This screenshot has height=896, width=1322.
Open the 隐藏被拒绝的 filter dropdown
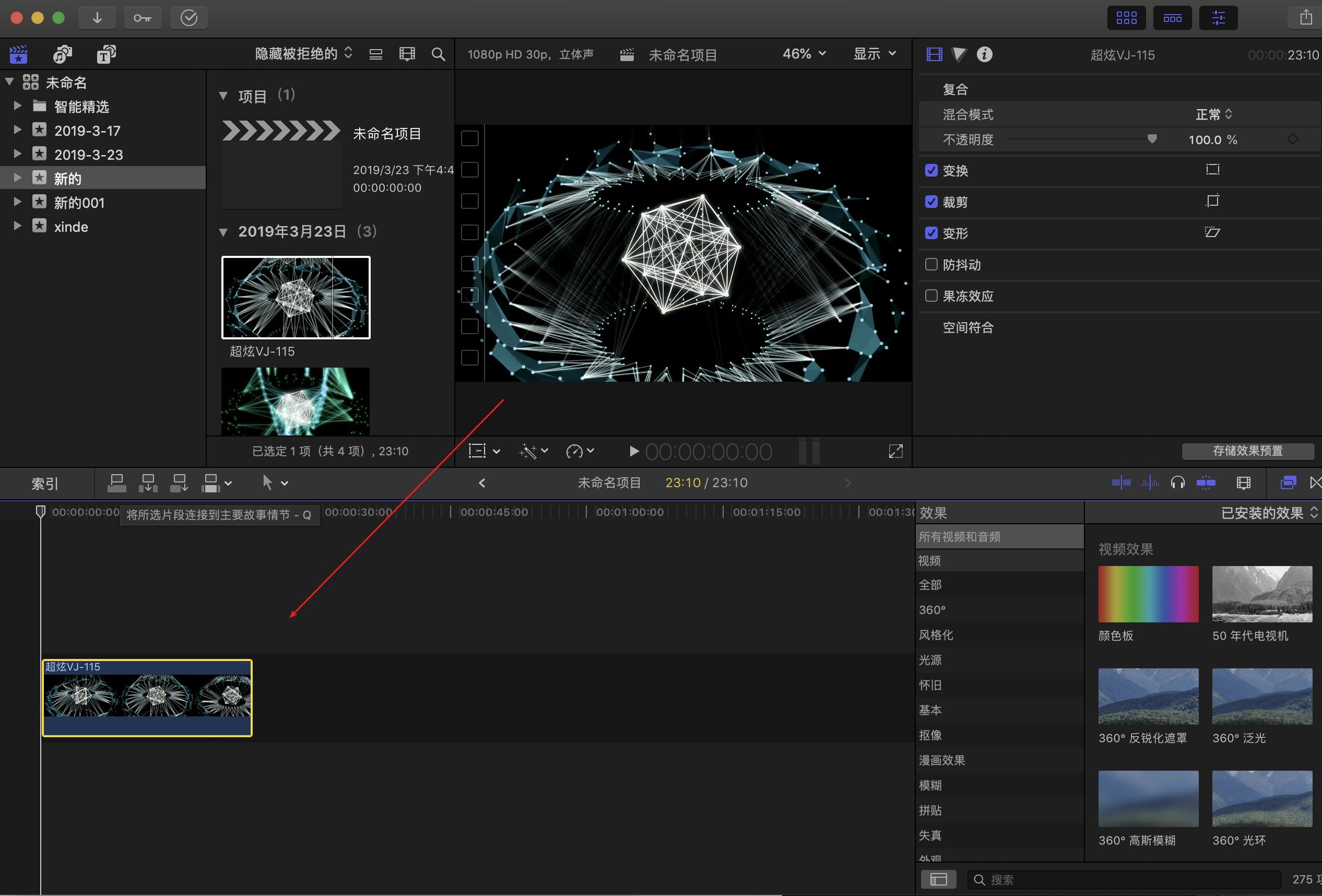(x=304, y=53)
